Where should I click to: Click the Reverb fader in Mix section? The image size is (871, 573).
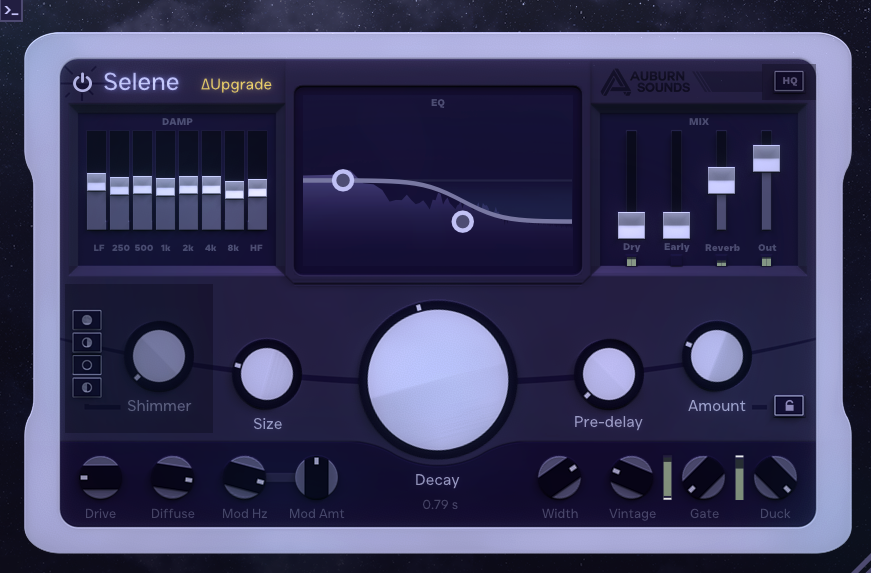coord(721,180)
